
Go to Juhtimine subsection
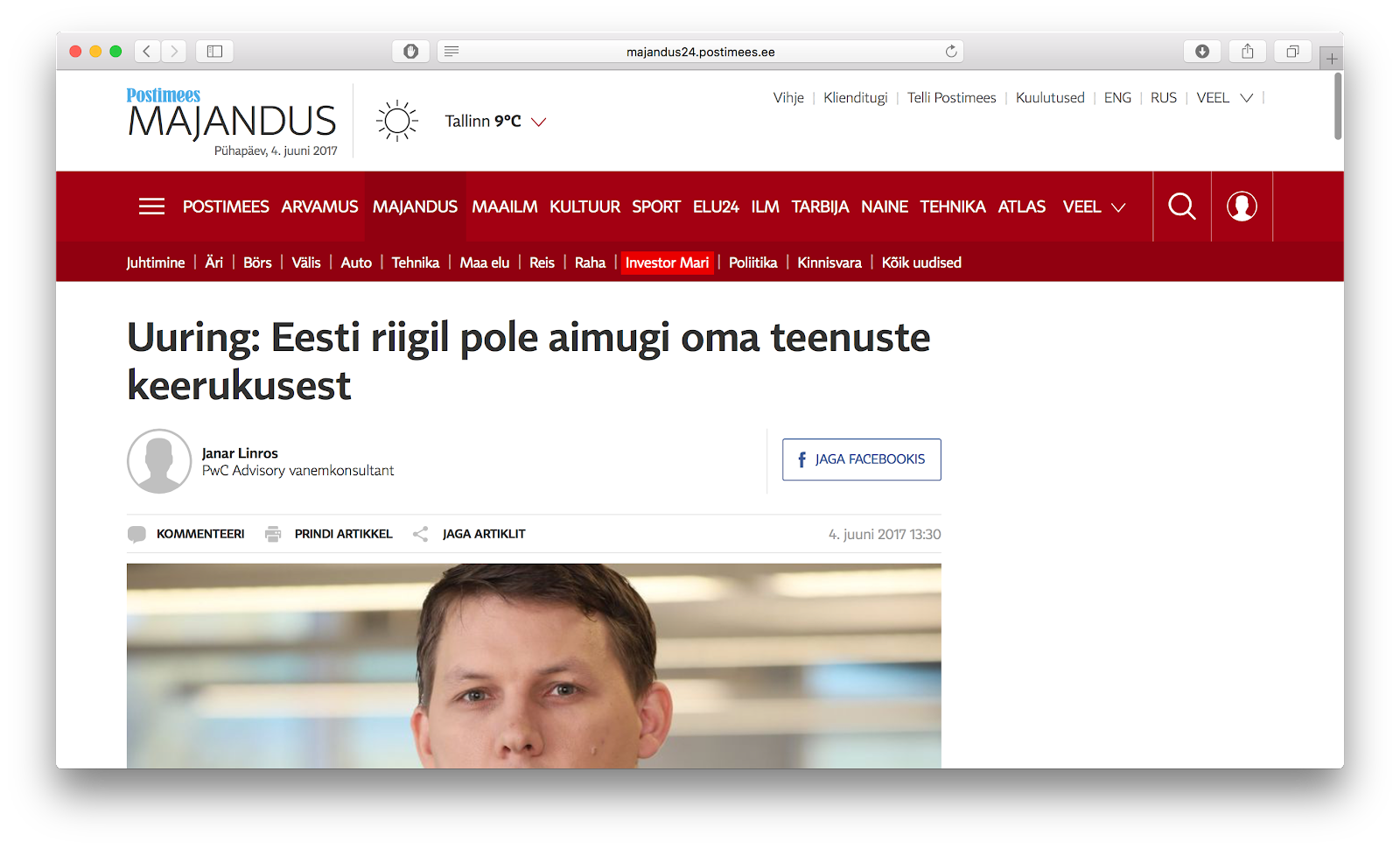point(156,263)
